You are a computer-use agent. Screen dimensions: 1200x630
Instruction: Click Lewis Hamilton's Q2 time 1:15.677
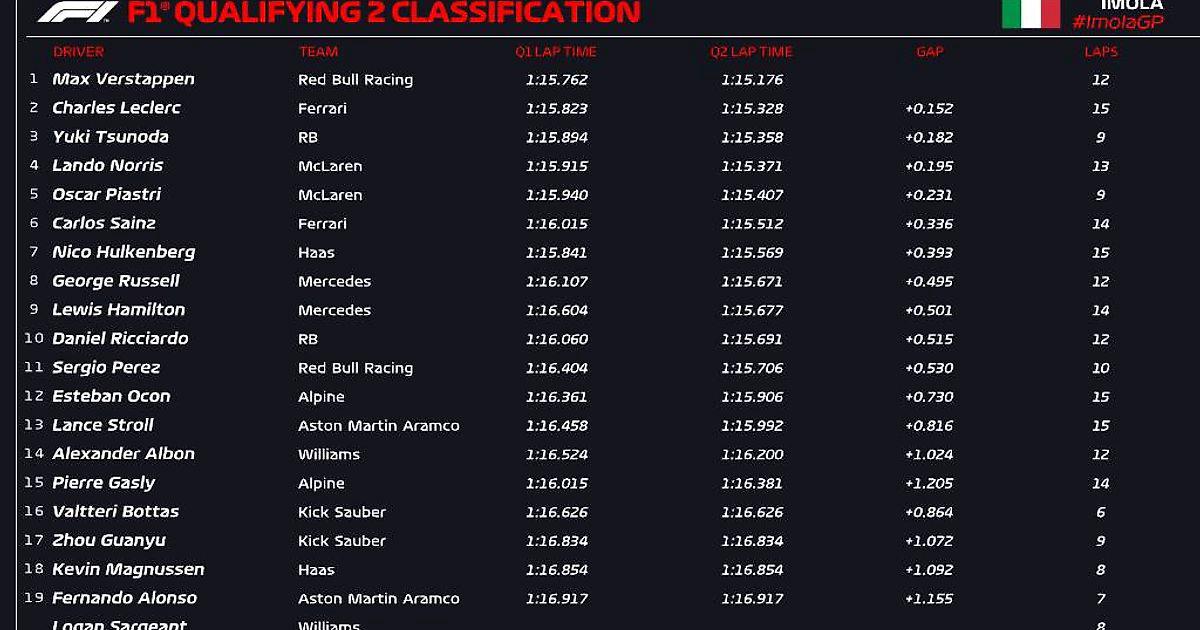click(x=752, y=310)
